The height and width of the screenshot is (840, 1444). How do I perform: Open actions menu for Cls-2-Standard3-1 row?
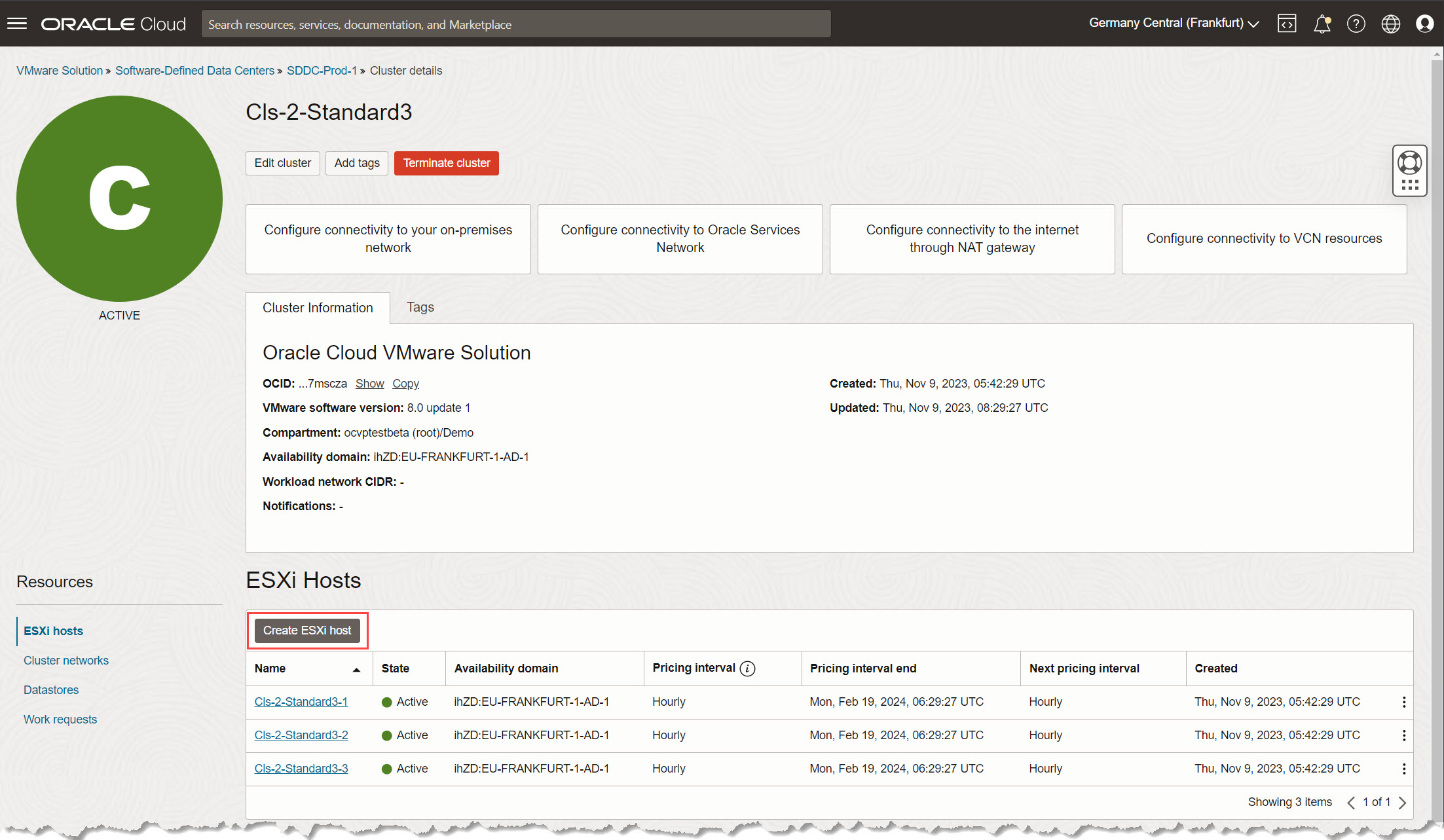(x=1404, y=702)
